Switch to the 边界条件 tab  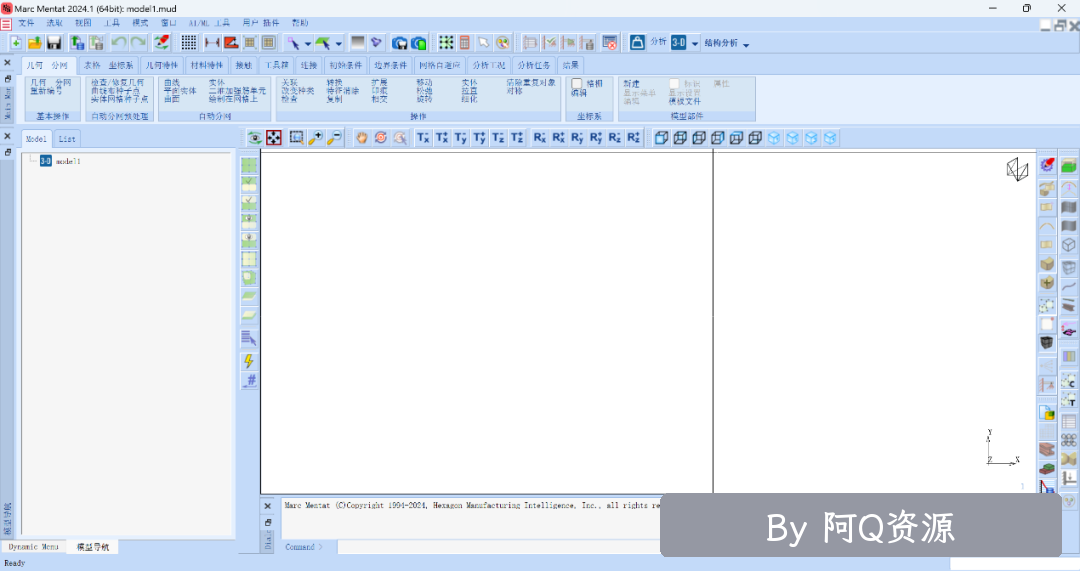pos(391,65)
